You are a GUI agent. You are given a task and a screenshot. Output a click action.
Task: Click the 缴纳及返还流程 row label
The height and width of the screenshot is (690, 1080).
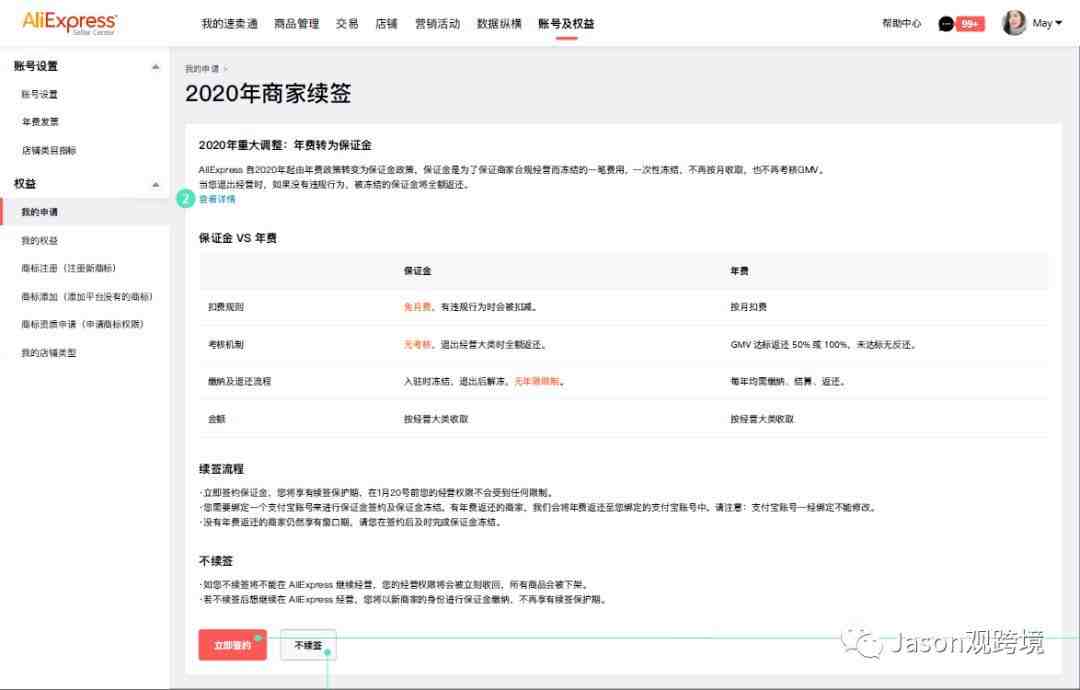pyautogui.click(x=239, y=381)
